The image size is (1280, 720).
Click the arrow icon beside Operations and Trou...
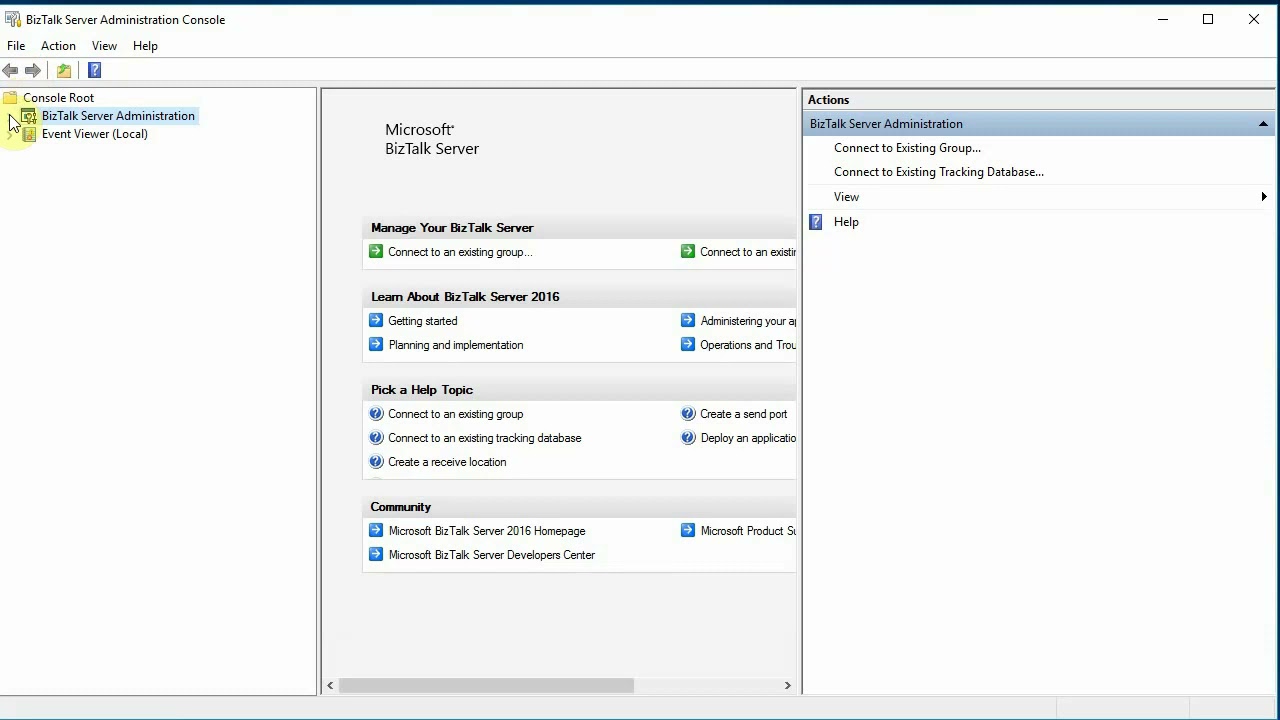tap(688, 345)
